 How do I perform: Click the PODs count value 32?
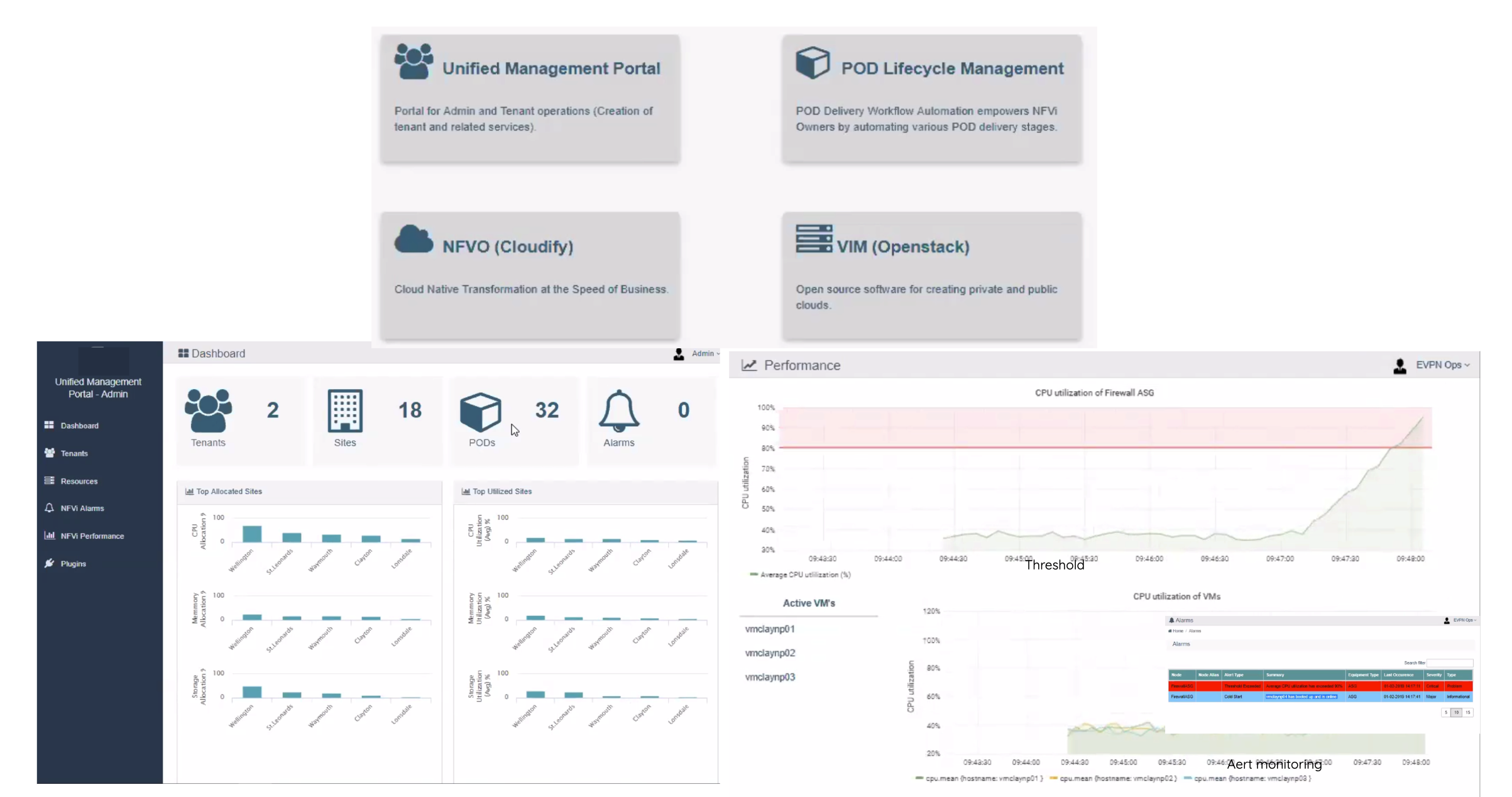[547, 410]
